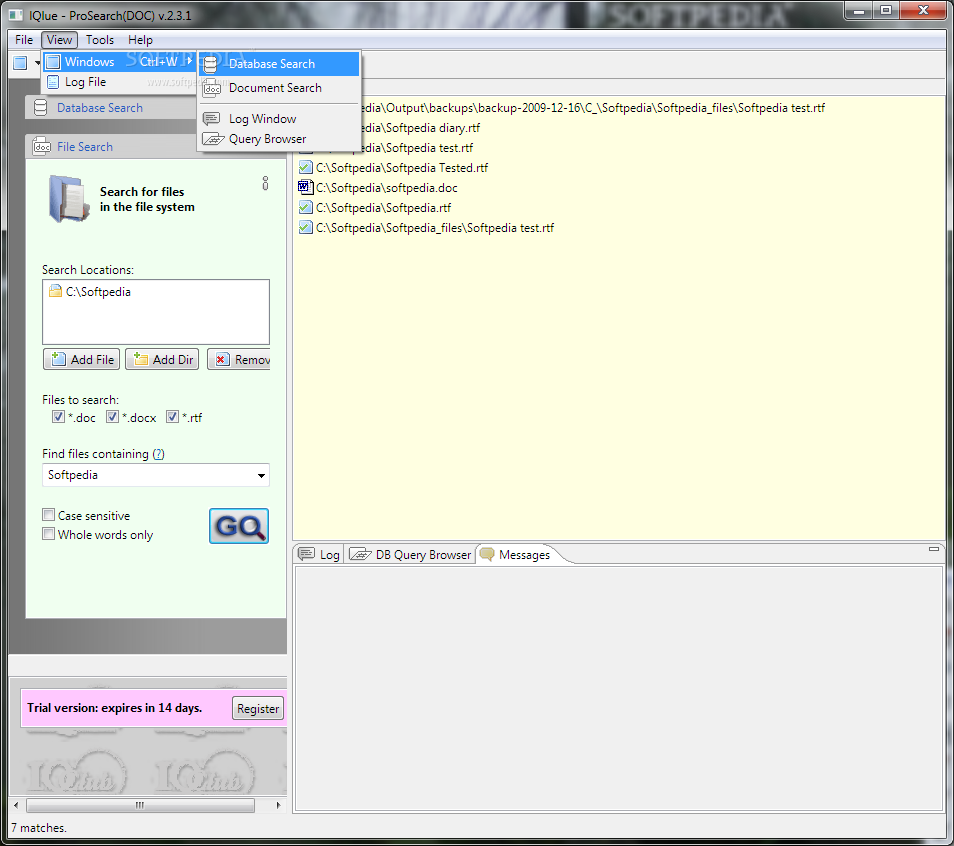Select the backup-2009-12-16 result row
This screenshot has width=954, height=846.
pyautogui.click(x=593, y=108)
